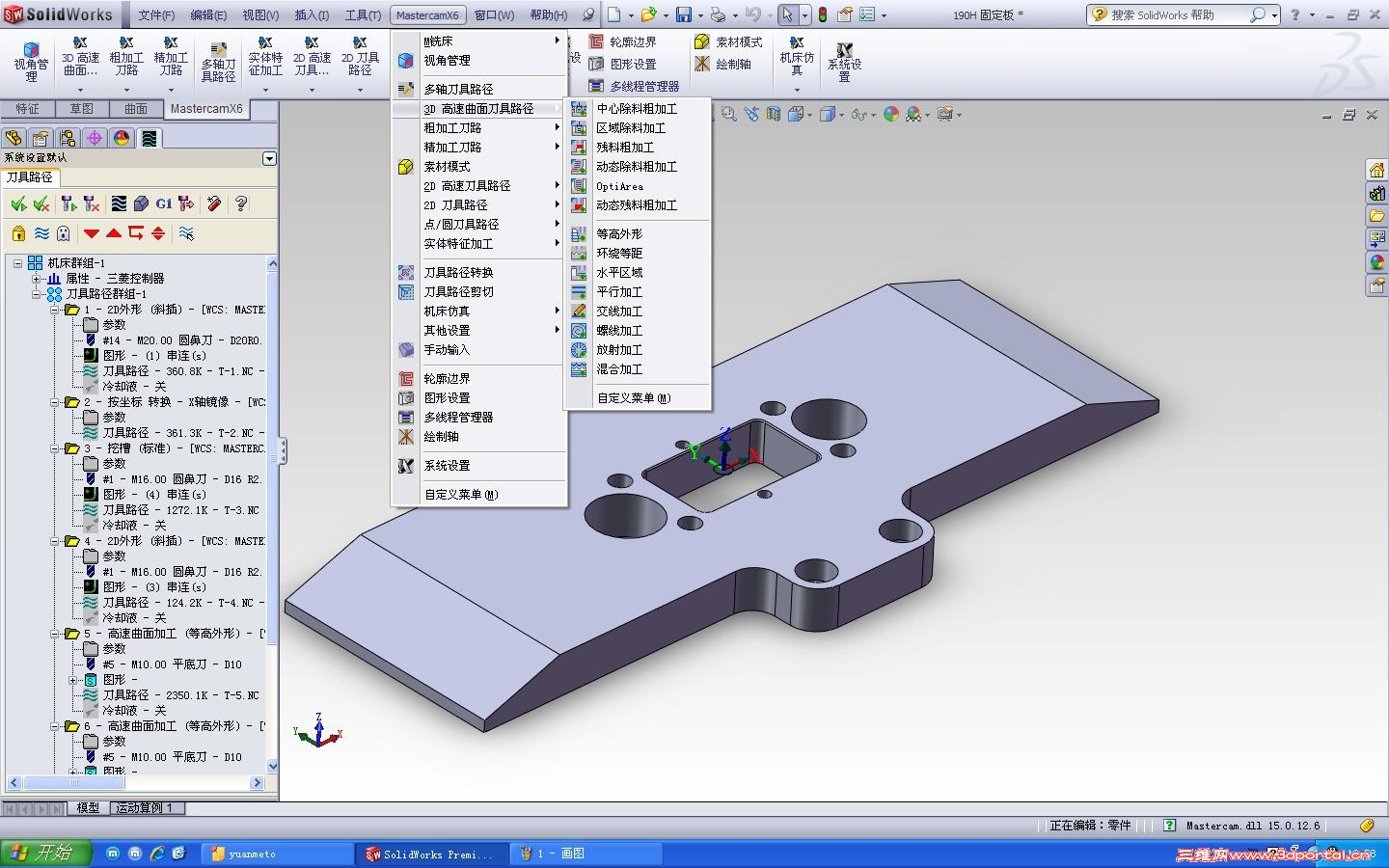Open the ConfigurationManager panel icon
1389x868 pixels.
pyautogui.click(x=68, y=138)
